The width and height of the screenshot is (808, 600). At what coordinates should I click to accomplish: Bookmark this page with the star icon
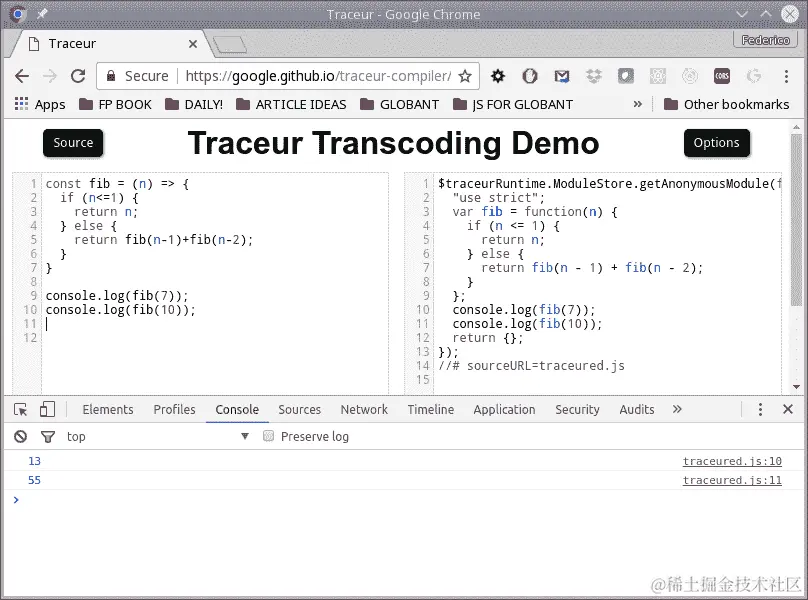tap(465, 76)
